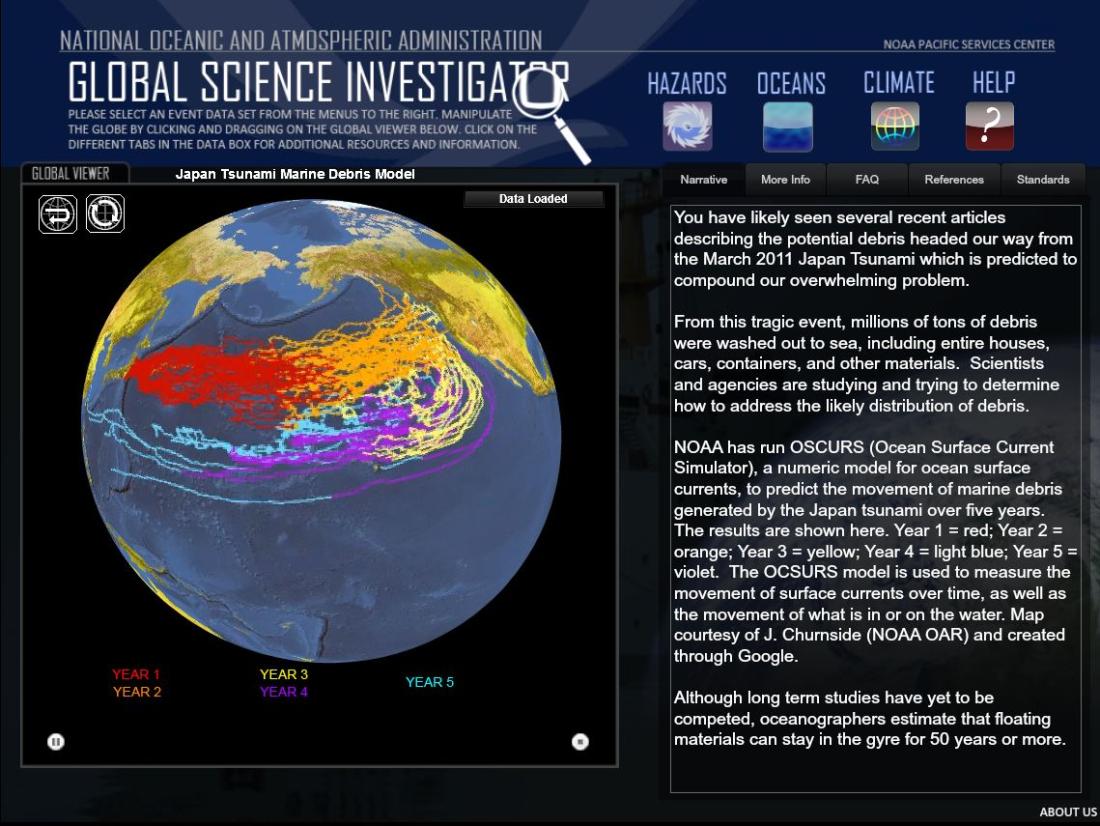This screenshot has height=826, width=1100.
Task: Click the Data Loaded status button
Action: 533,199
